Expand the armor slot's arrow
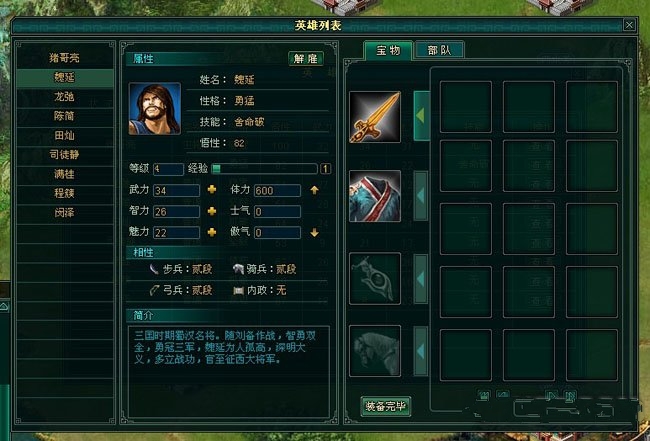This screenshot has width=650, height=441. tap(421, 196)
